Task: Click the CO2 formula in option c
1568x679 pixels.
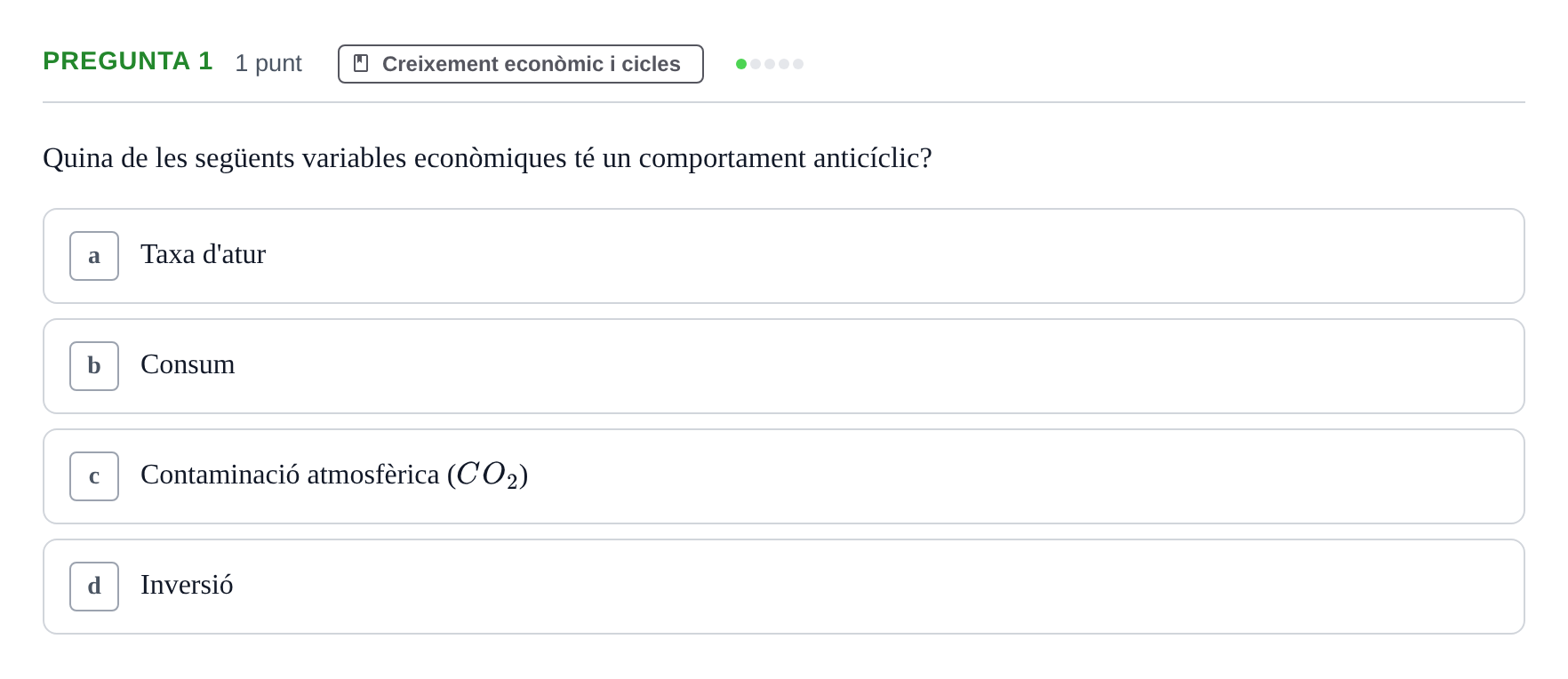Action: click(x=487, y=475)
